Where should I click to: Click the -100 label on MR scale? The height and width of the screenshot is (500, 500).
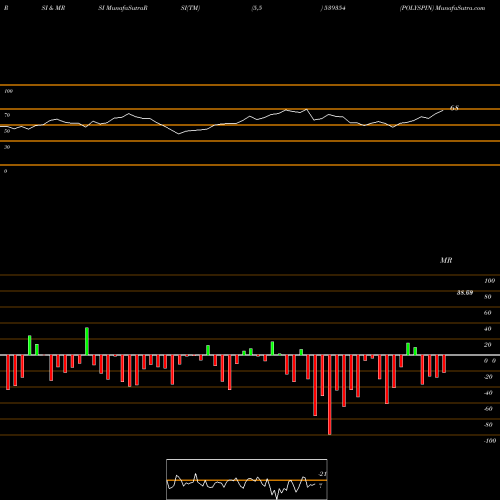(x=490, y=441)
